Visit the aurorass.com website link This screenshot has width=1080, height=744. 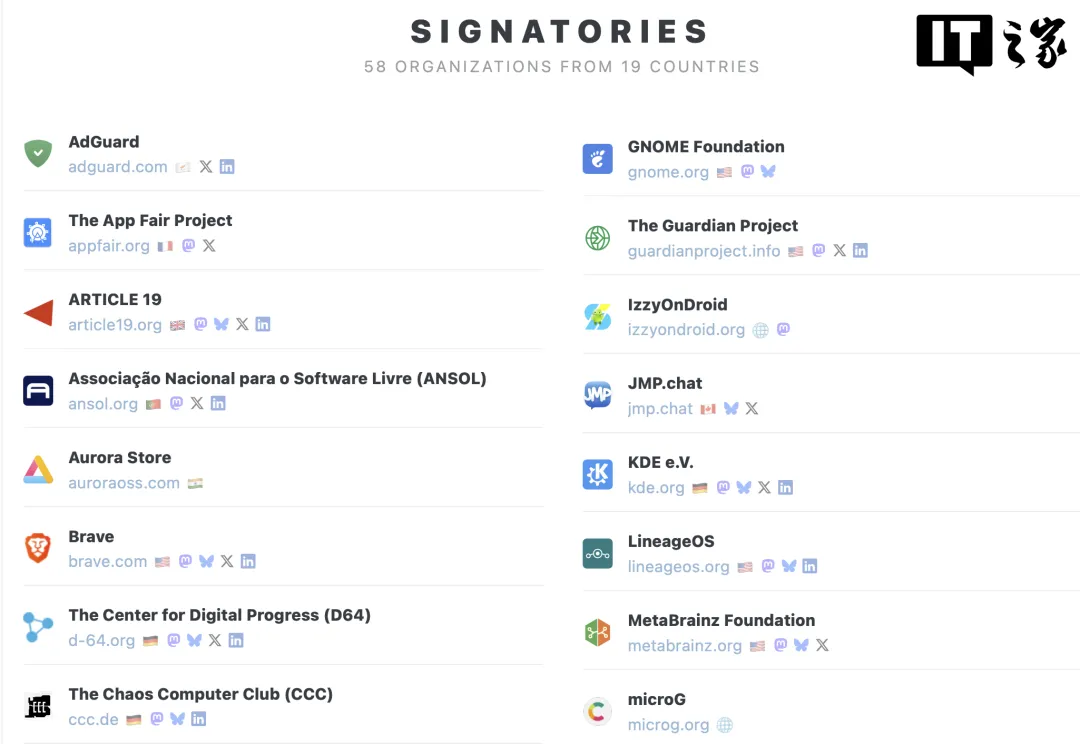(x=124, y=483)
